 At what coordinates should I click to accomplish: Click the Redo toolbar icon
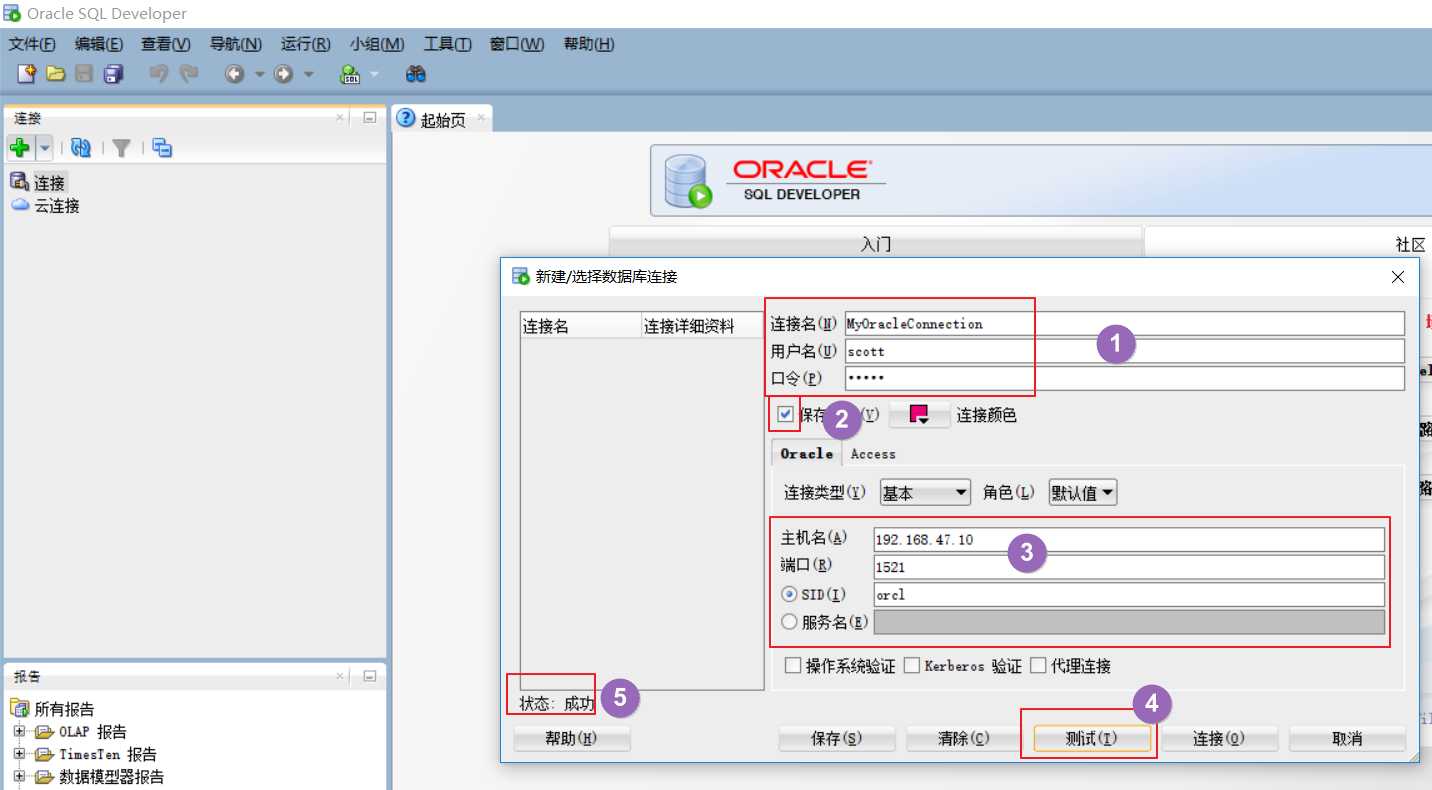pos(188,73)
